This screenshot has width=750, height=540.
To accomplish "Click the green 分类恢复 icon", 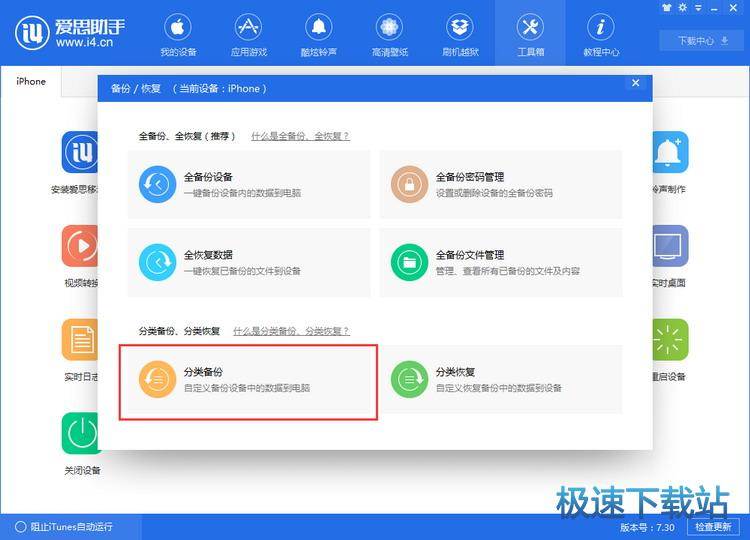I will [x=409, y=379].
